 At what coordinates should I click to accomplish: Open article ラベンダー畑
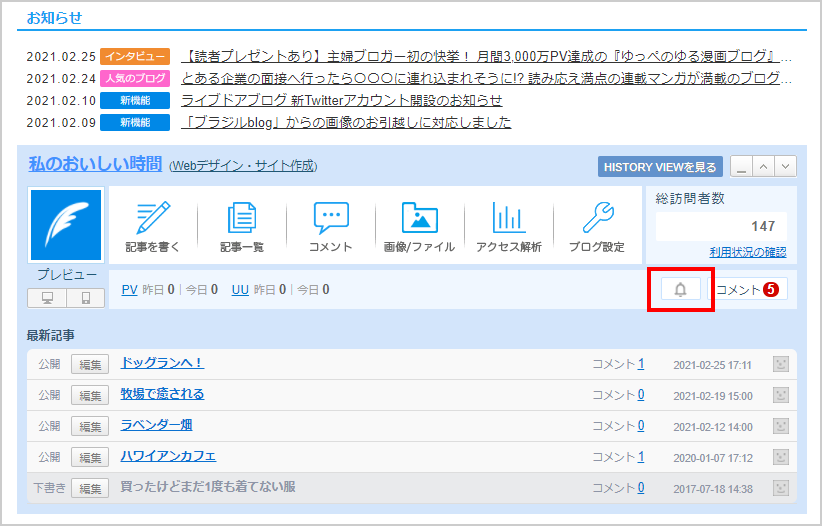pos(156,425)
